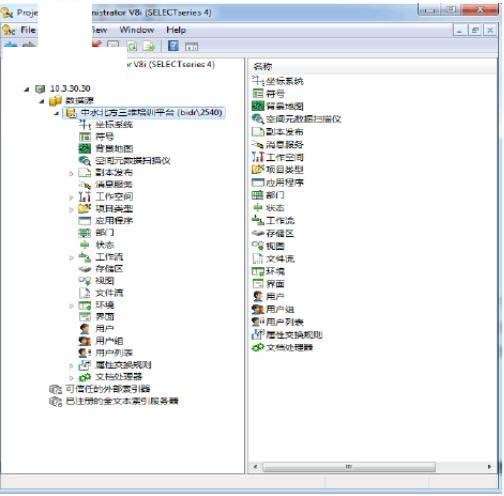This screenshot has height=496, width=504.
Task: Select 部门 in the tree
Action: tap(105, 232)
